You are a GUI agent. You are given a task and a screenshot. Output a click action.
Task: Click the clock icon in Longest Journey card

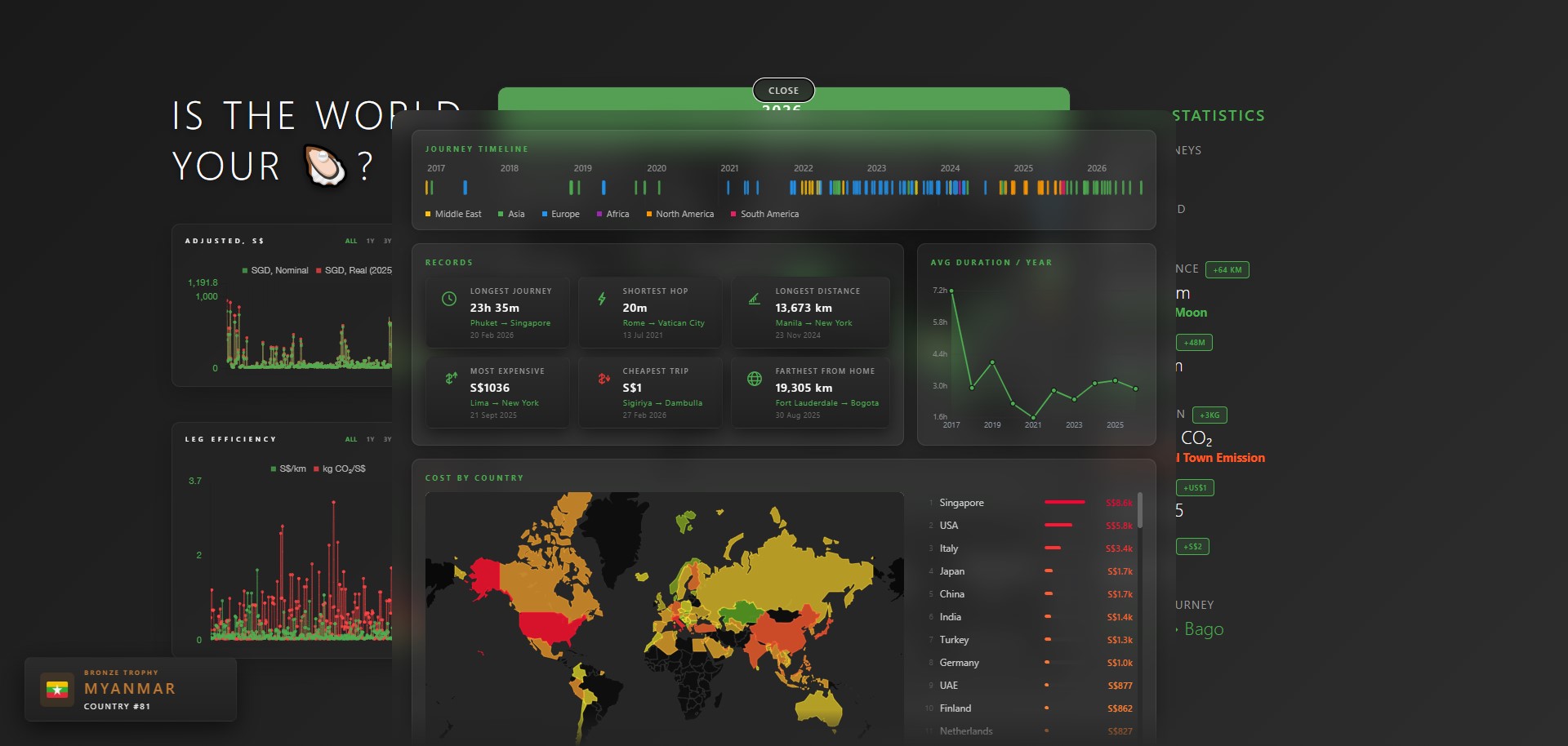[448, 299]
